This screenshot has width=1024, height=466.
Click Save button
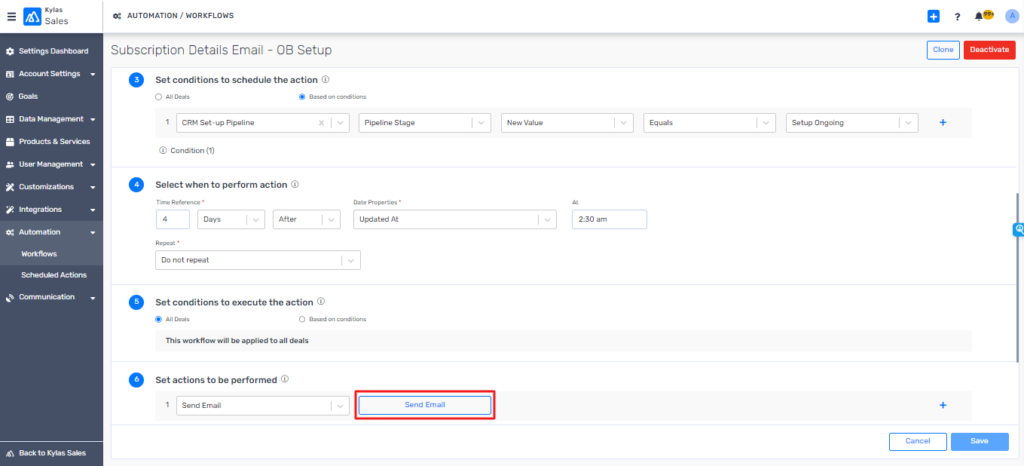tap(980, 442)
